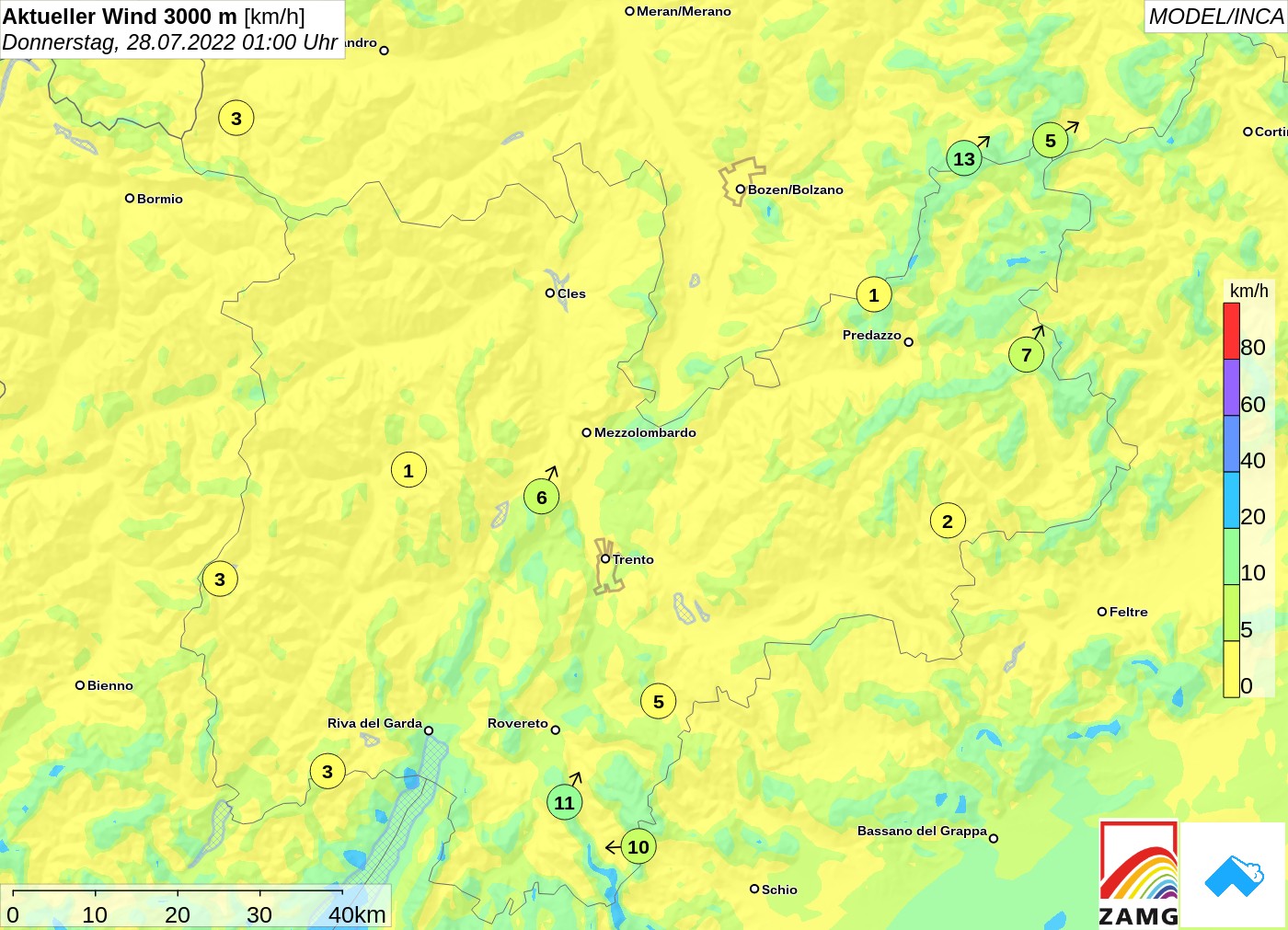Click the wind station marker showing 7
This screenshot has width=1288, height=930.
click(1027, 355)
